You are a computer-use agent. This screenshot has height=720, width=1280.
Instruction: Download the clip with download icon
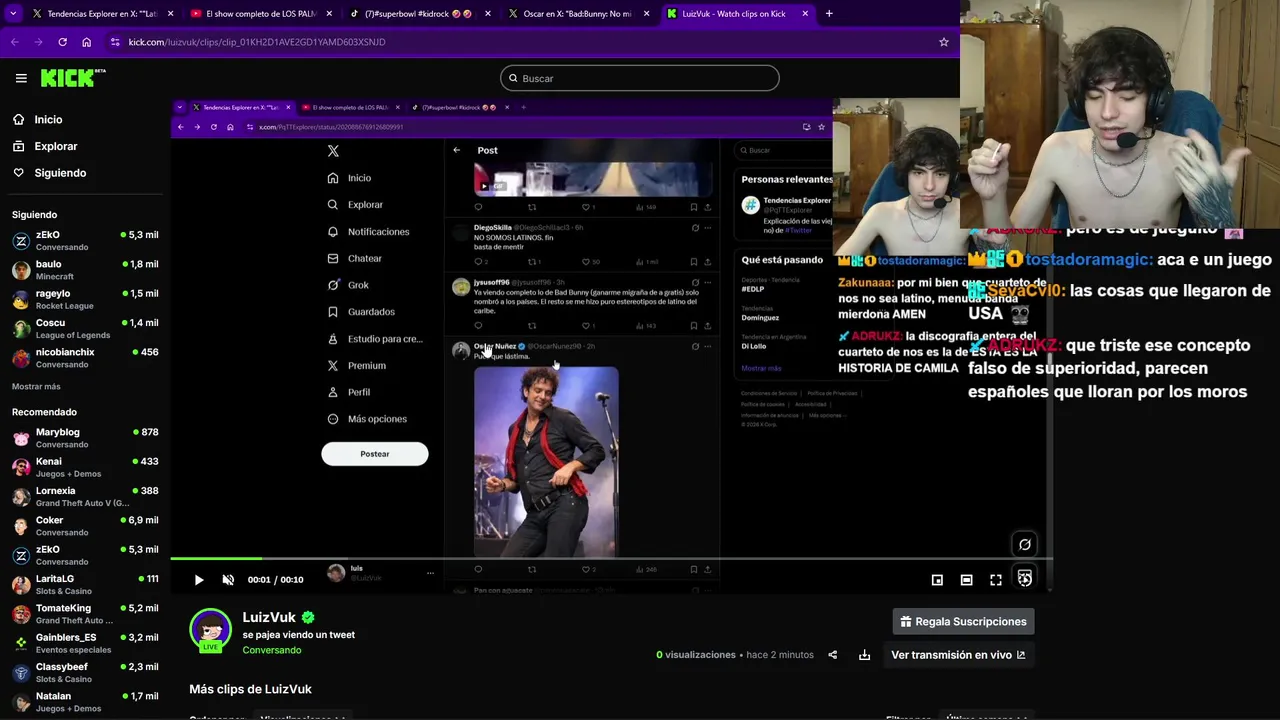click(864, 655)
